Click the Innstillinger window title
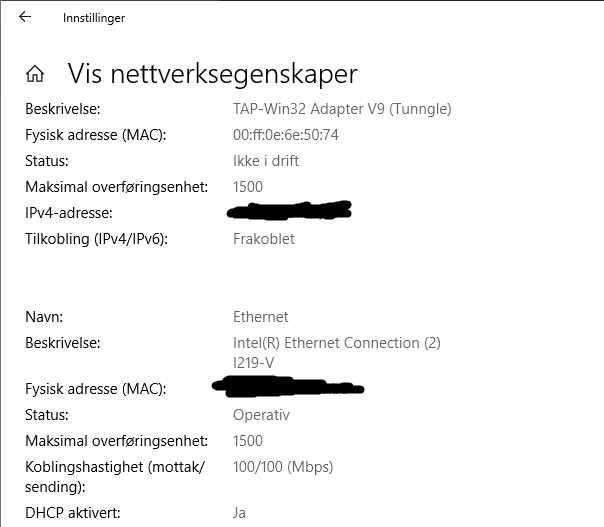Screen dimensions: 604x527 tap(94, 18)
